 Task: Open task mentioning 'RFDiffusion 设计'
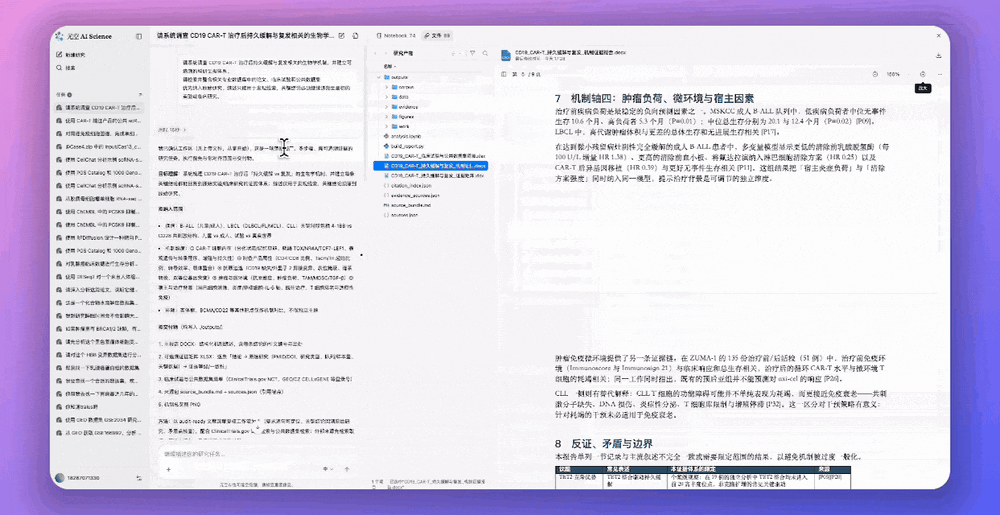[99, 237]
